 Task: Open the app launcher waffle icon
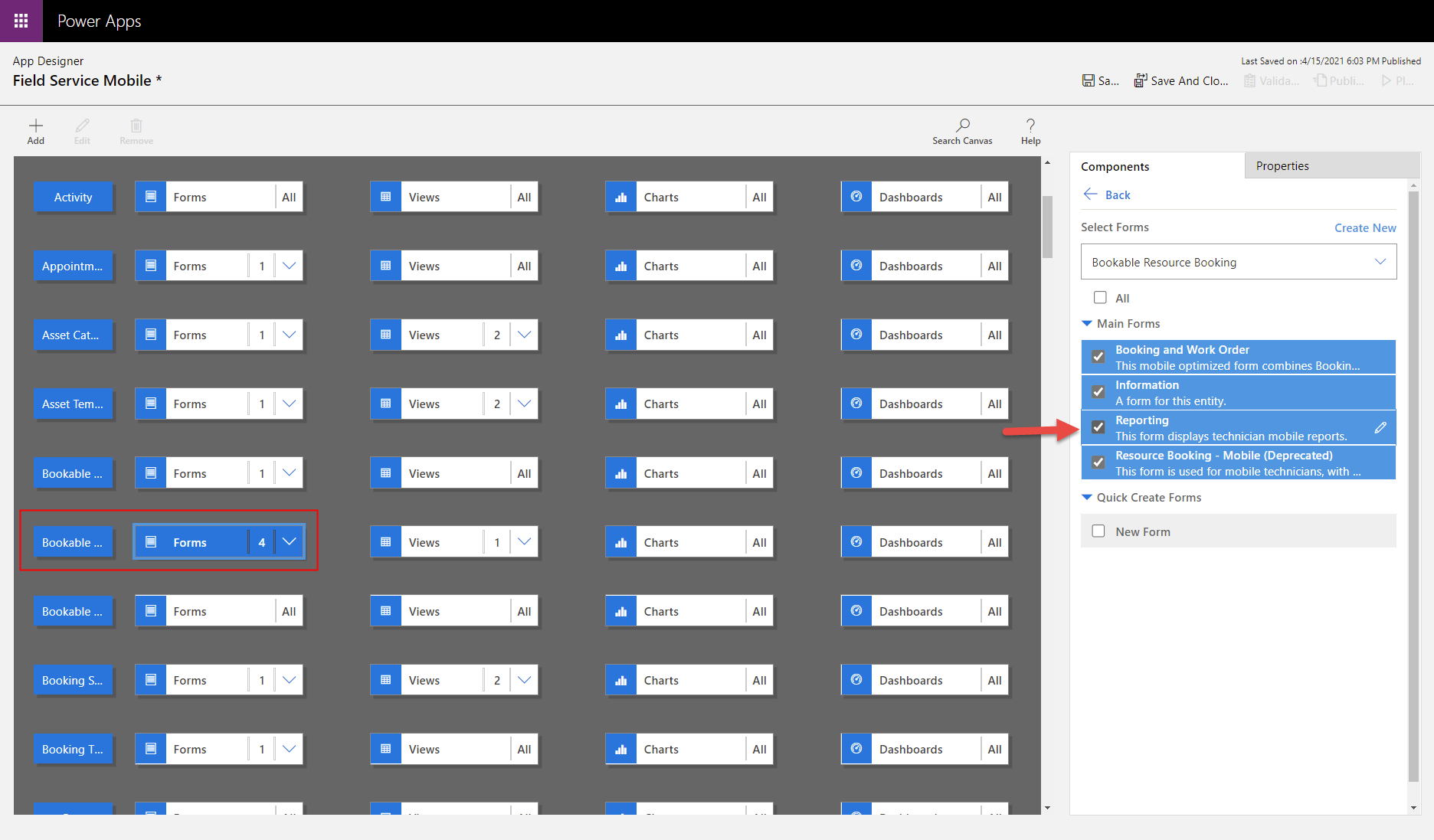click(21, 21)
